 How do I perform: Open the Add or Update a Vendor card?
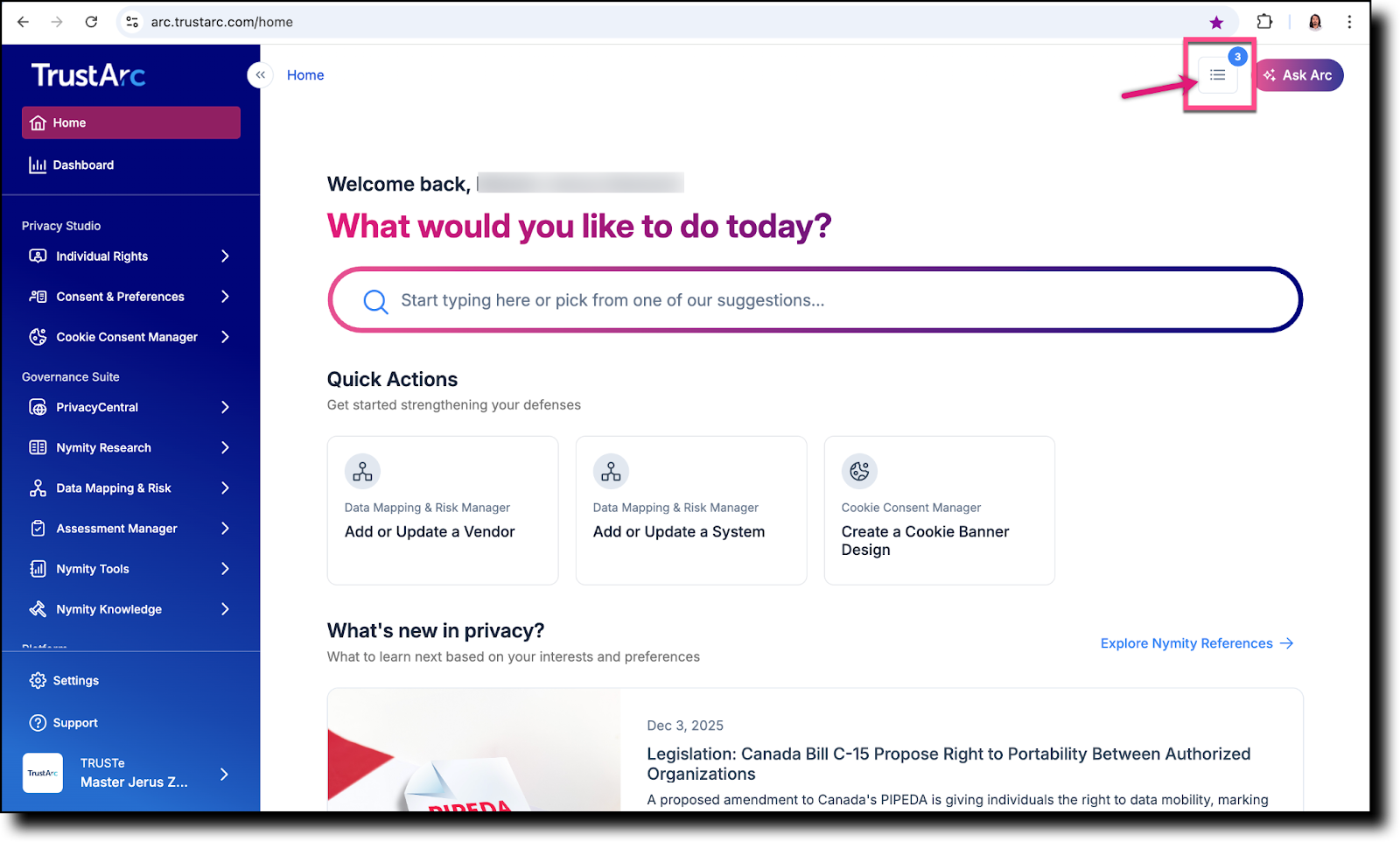pyautogui.click(x=443, y=510)
